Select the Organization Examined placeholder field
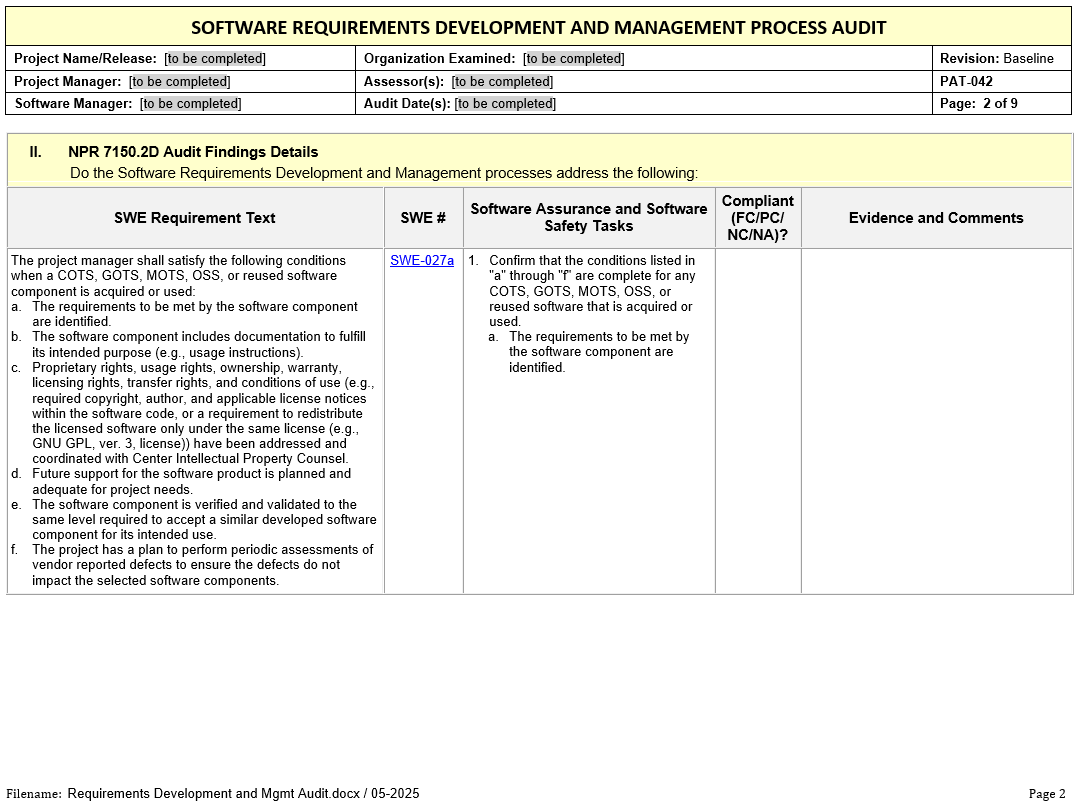The height and width of the screenshot is (805, 1077). (x=573, y=59)
